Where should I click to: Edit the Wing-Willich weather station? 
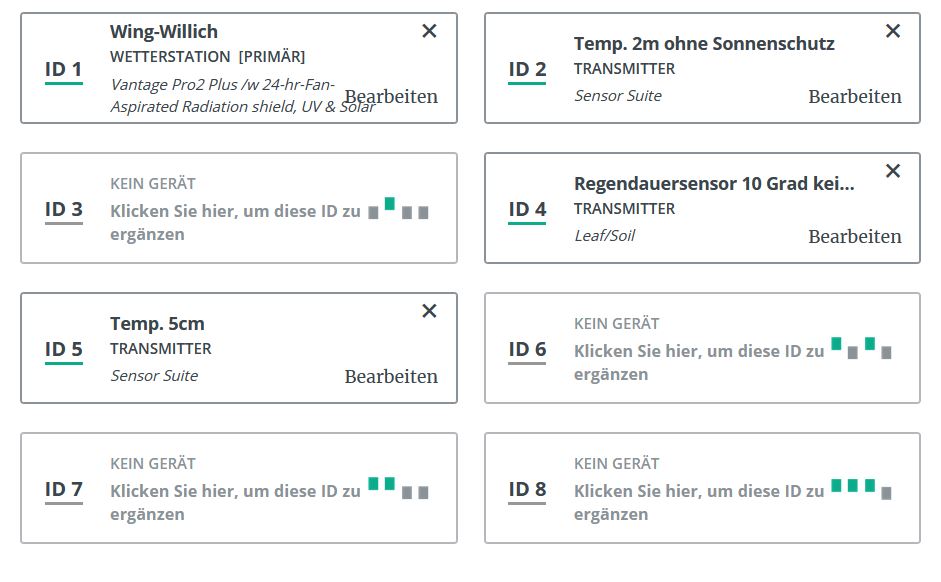(391, 96)
